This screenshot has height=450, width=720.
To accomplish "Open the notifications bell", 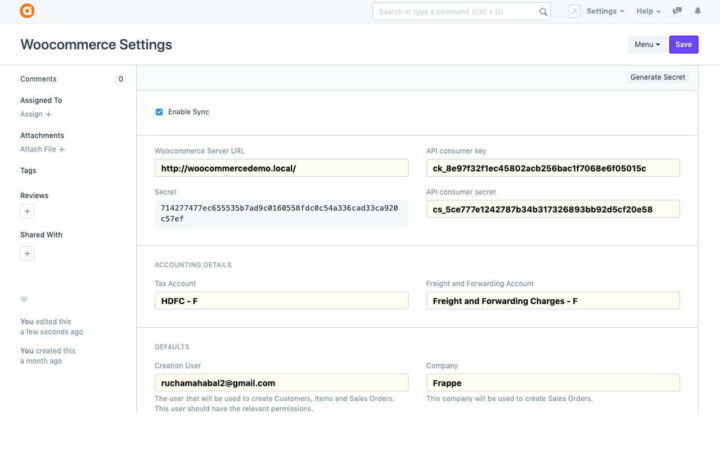I will 698,11.
